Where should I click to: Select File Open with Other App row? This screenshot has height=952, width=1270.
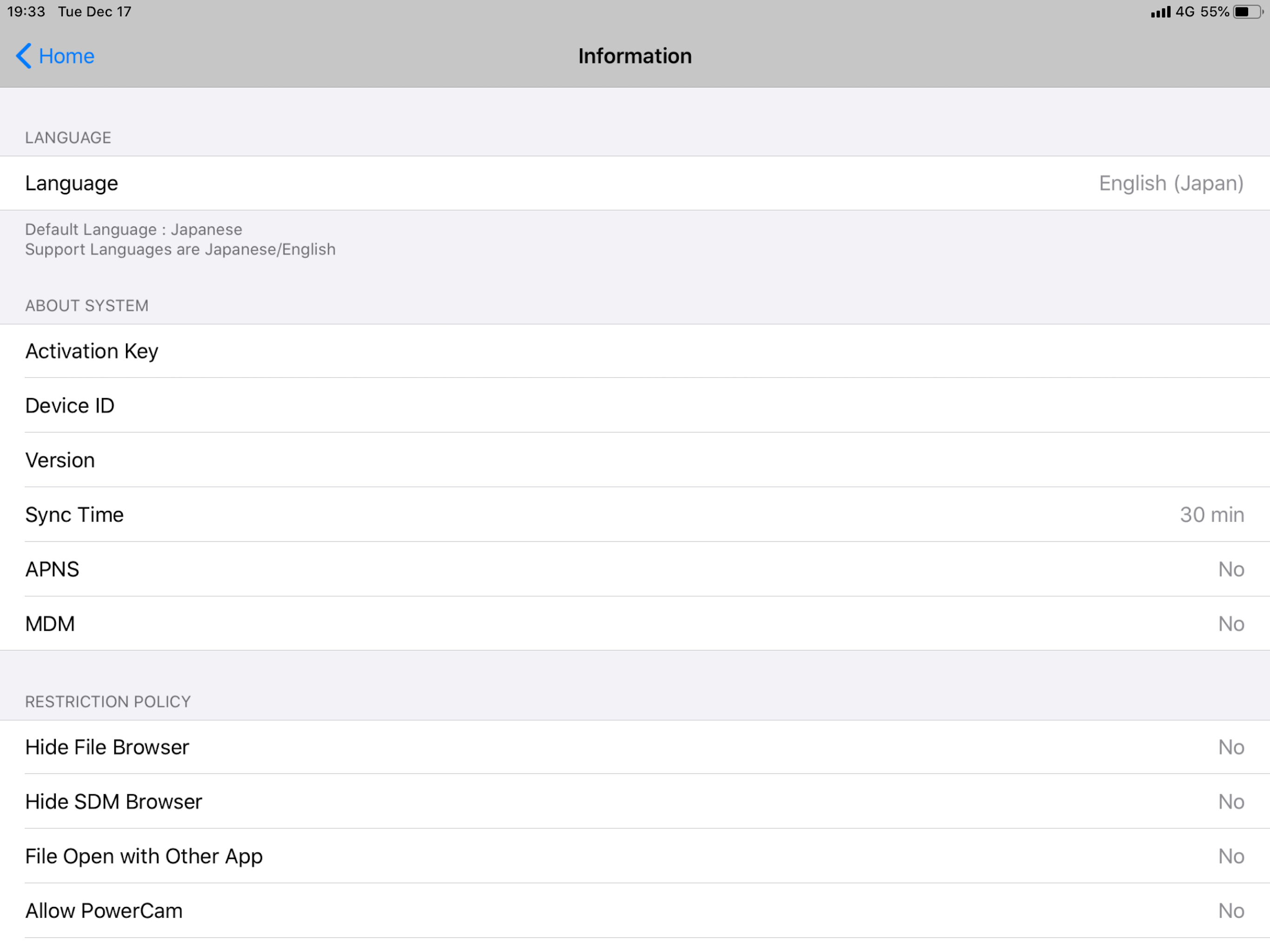click(635, 856)
